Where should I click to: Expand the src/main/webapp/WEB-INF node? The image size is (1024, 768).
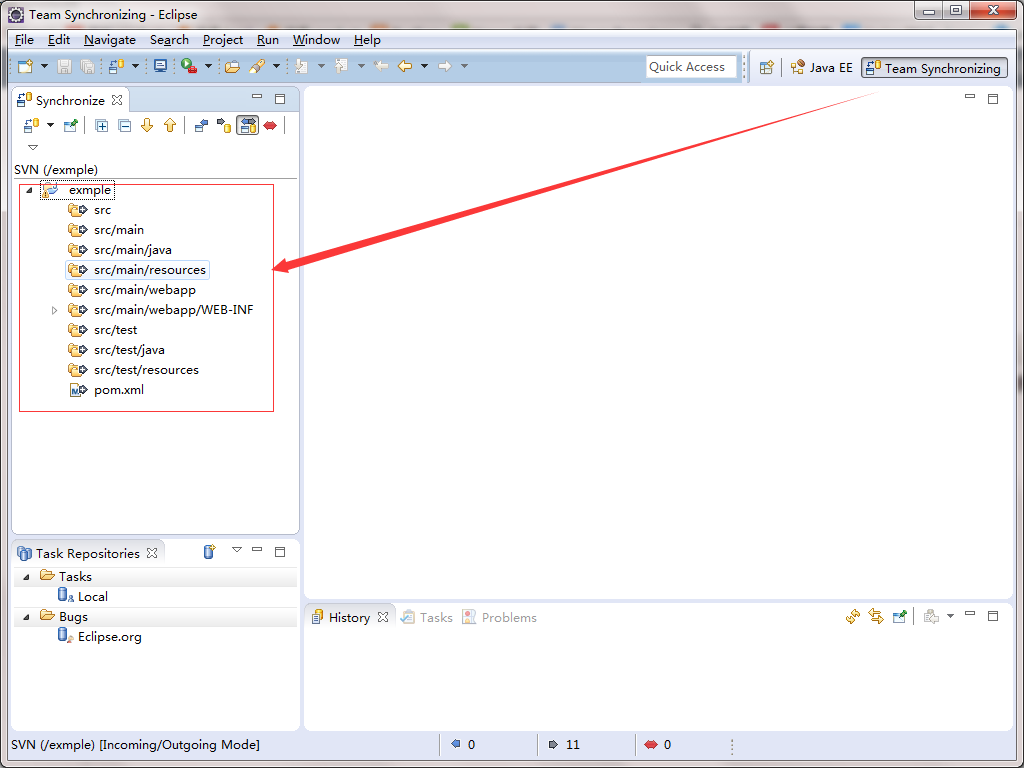[x=55, y=310]
